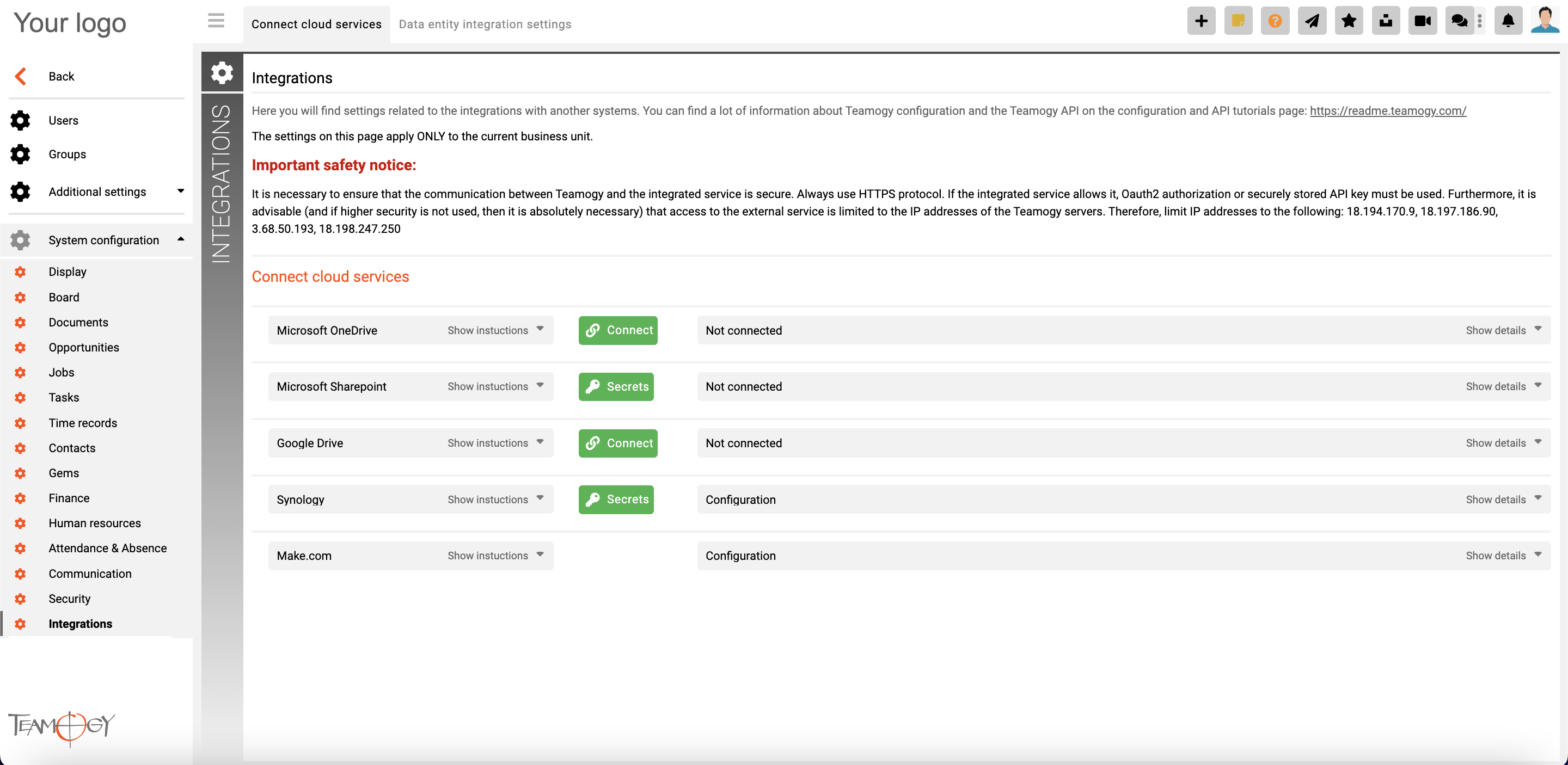Viewport: 1568px width, 765px height.
Task: Open user avatar profile menu
Action: click(1545, 20)
